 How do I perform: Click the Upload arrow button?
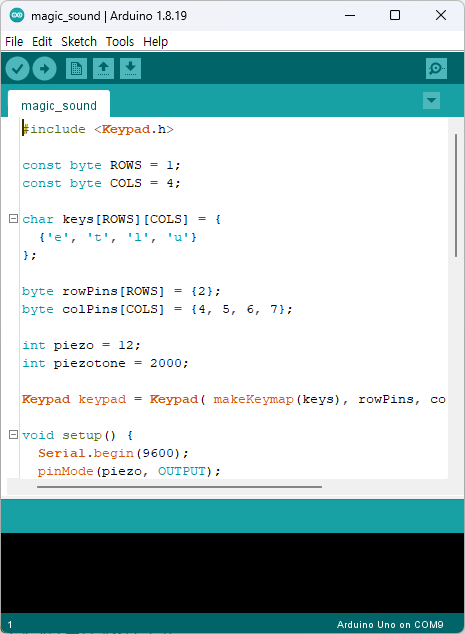pyautogui.click(x=44, y=69)
